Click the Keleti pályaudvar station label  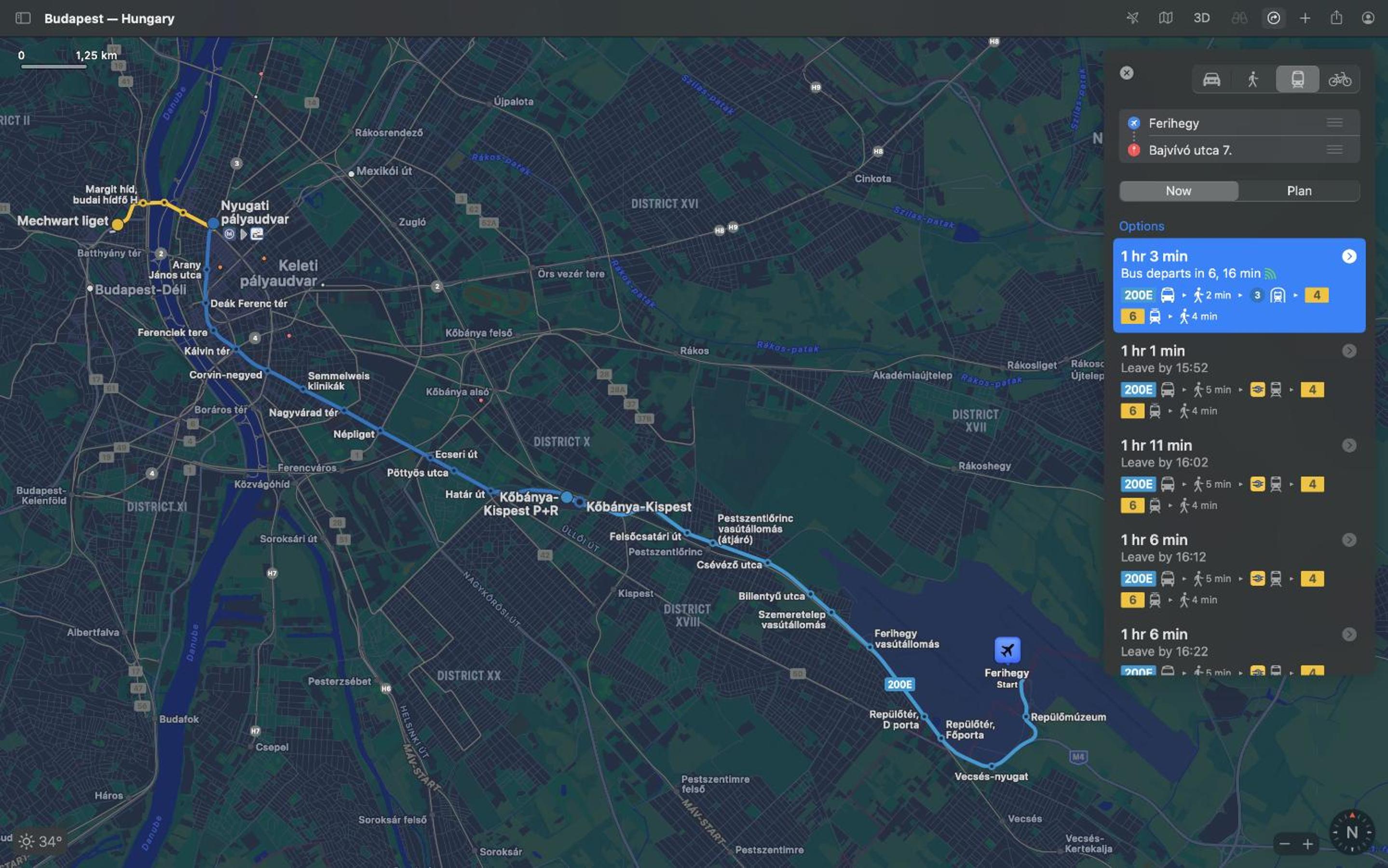279,273
